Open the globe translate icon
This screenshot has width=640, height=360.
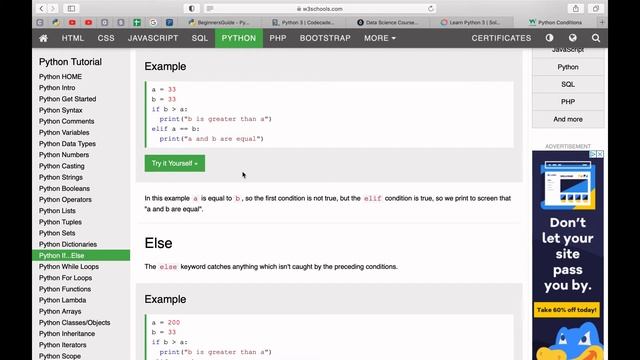(x=573, y=38)
